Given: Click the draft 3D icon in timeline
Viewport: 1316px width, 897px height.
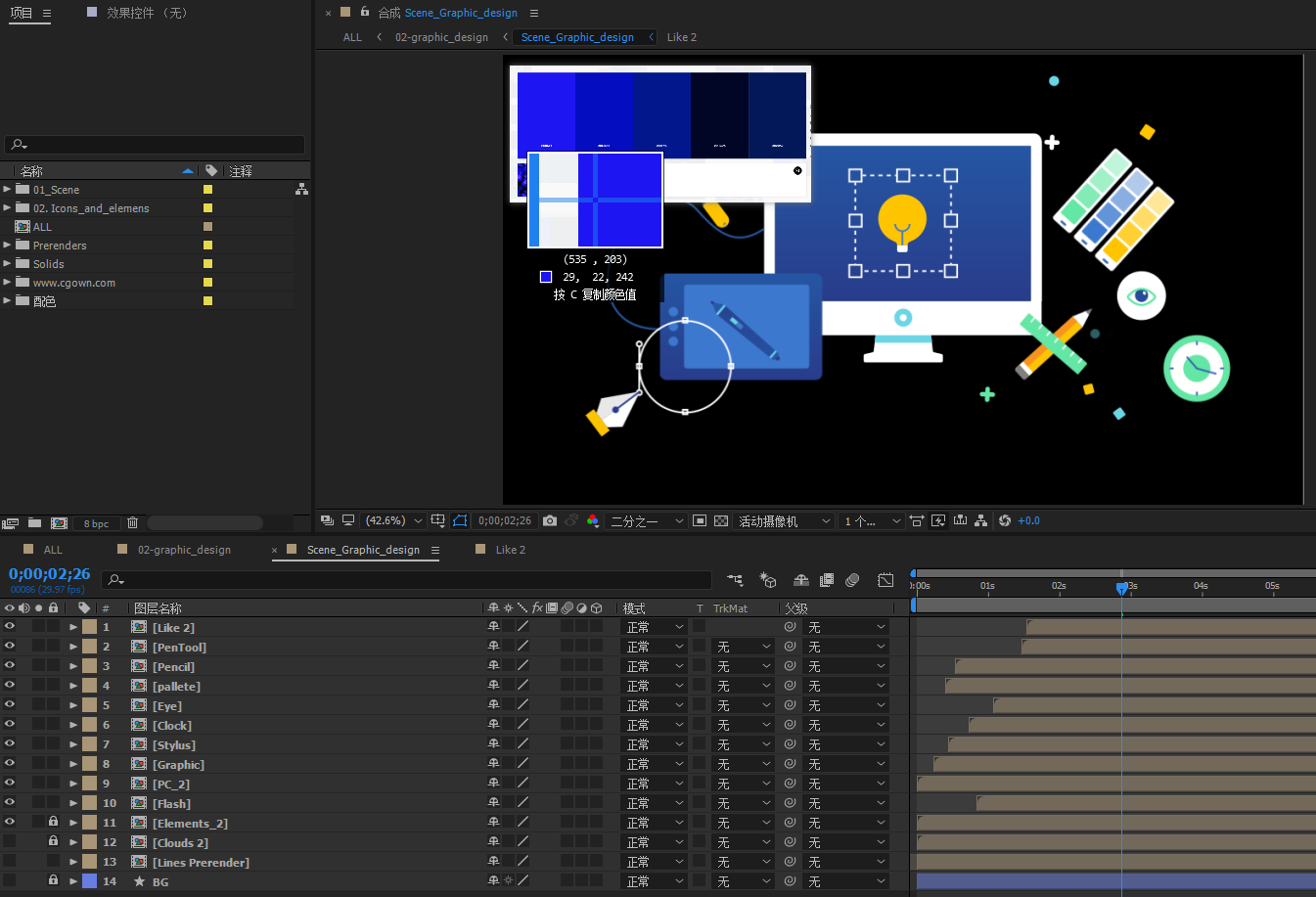Looking at the screenshot, I should pos(768,580).
